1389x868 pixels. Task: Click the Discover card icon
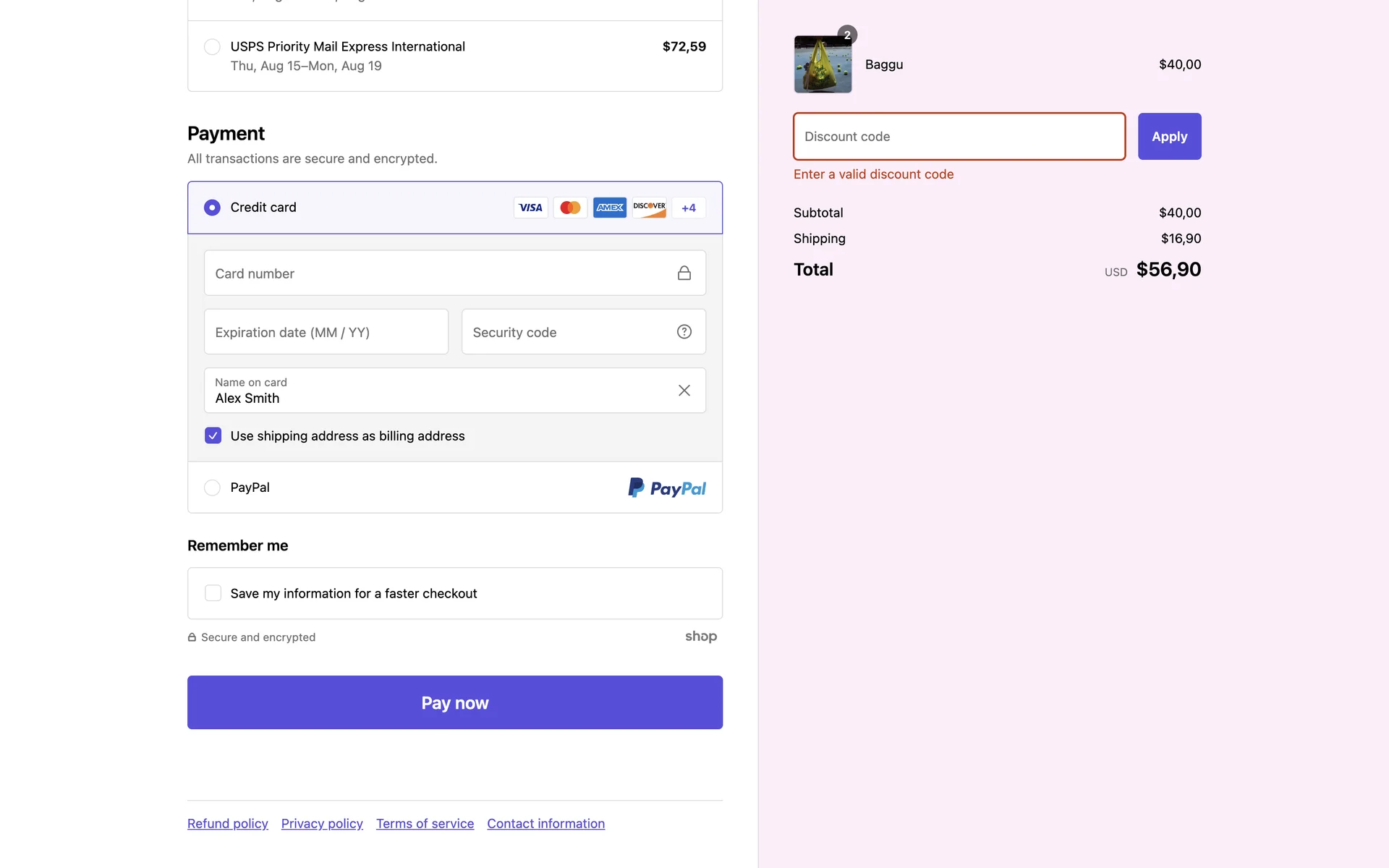(x=649, y=208)
